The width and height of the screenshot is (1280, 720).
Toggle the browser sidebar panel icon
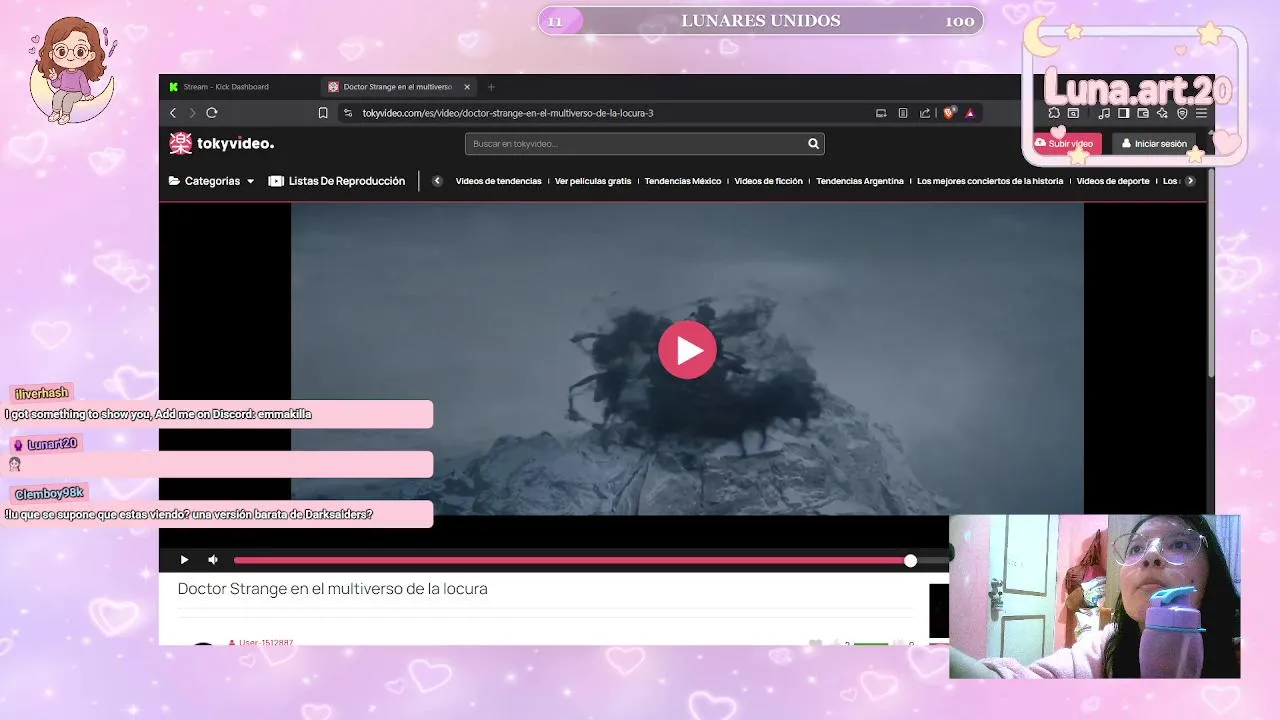(1123, 113)
